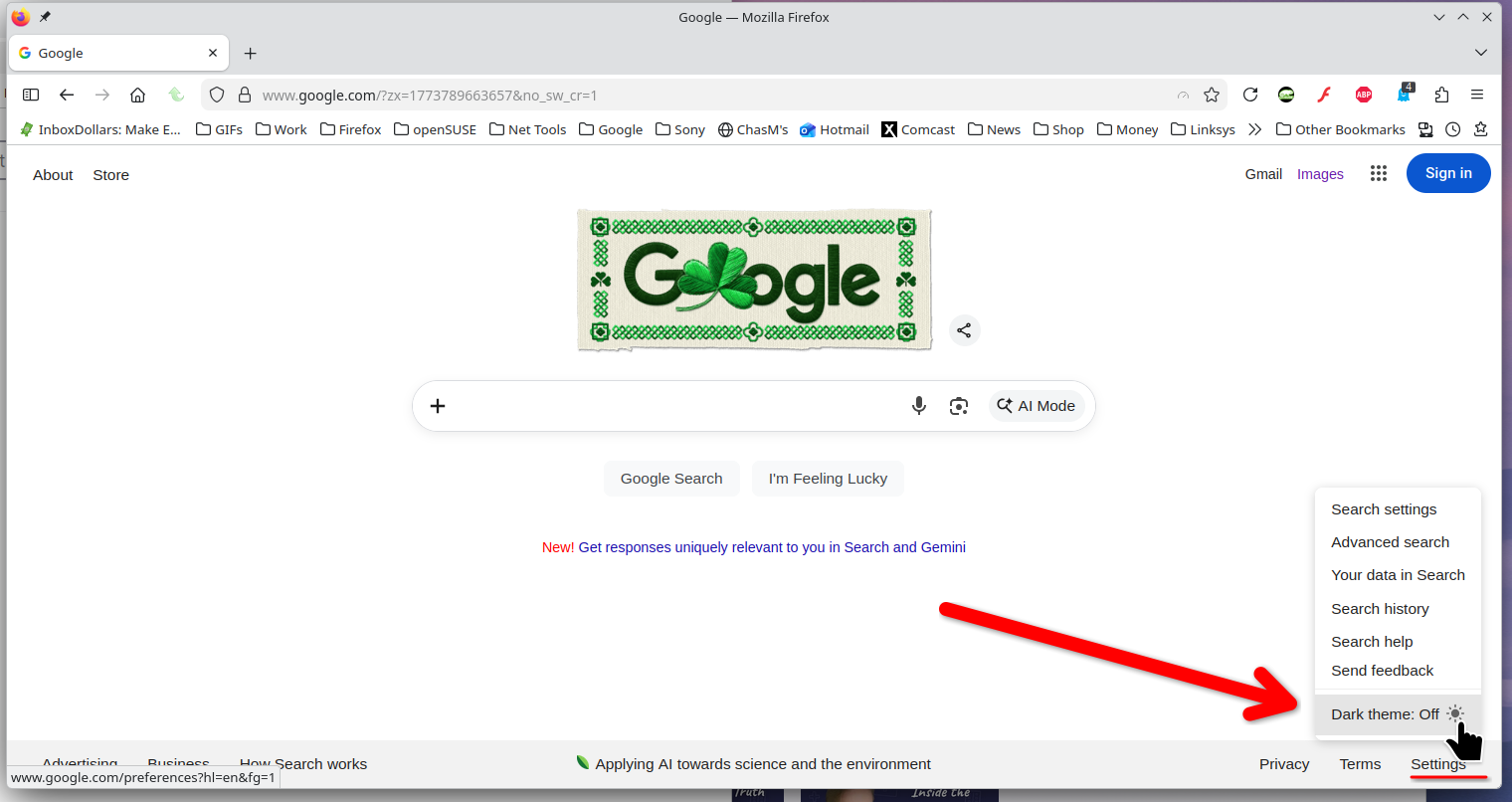
Task: Bookmark this page with the star
Action: [x=1212, y=95]
